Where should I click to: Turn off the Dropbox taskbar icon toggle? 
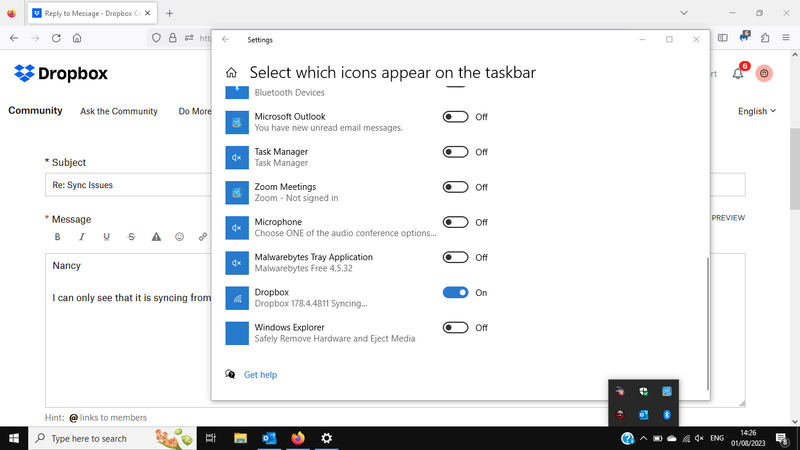(x=455, y=292)
